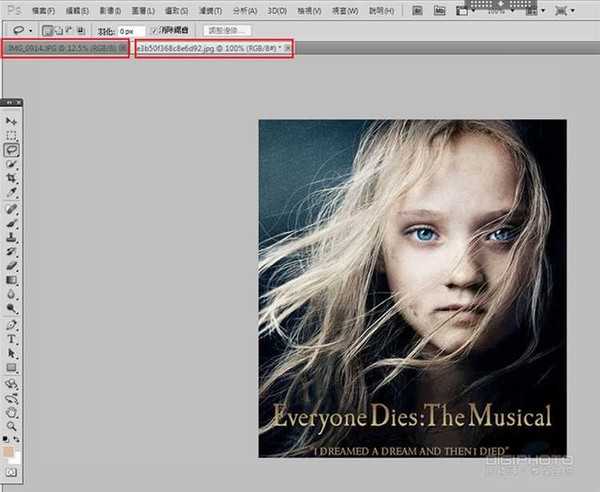600x492 pixels.
Task: Toggle the anti-alias checkbox
Action: (x=154, y=31)
